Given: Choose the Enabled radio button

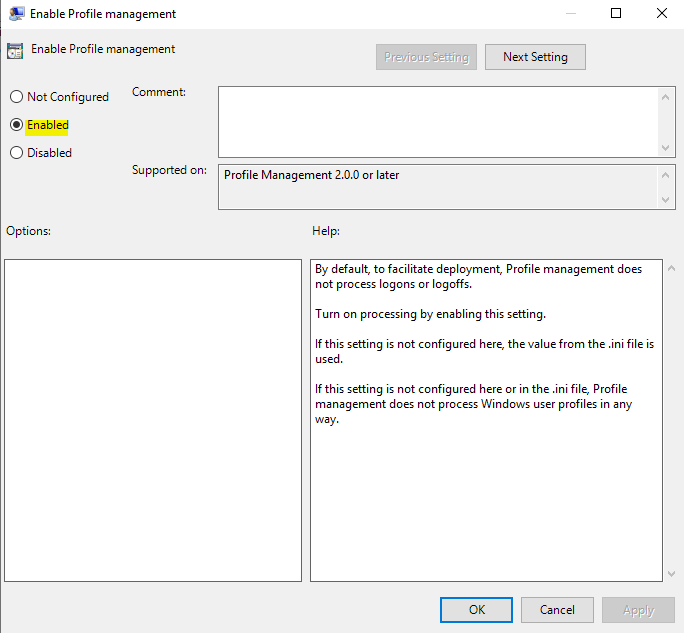Looking at the screenshot, I should 16,125.
